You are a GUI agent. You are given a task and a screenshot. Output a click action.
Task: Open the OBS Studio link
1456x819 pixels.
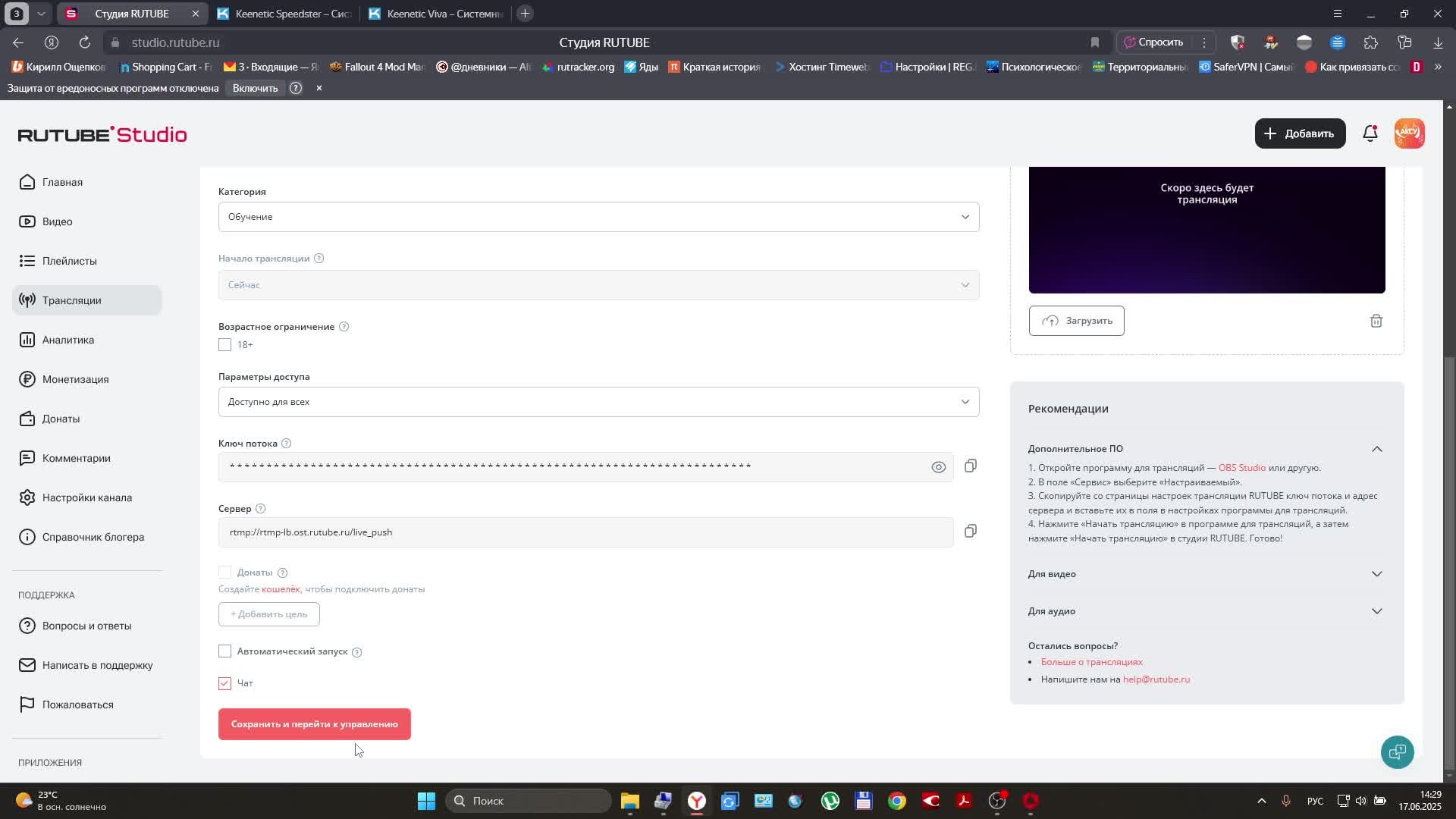pos(1241,468)
